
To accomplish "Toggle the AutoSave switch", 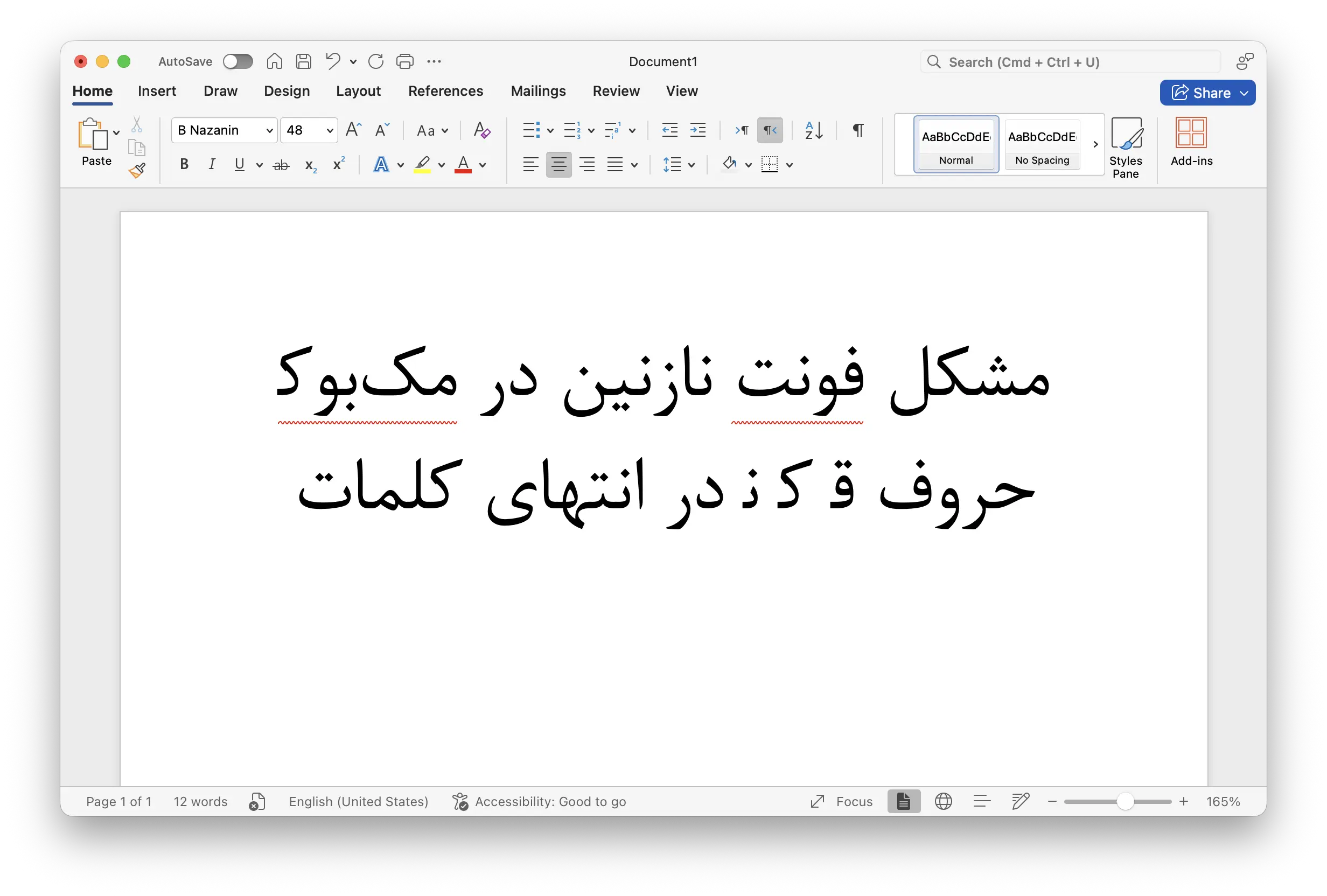I will pos(238,61).
